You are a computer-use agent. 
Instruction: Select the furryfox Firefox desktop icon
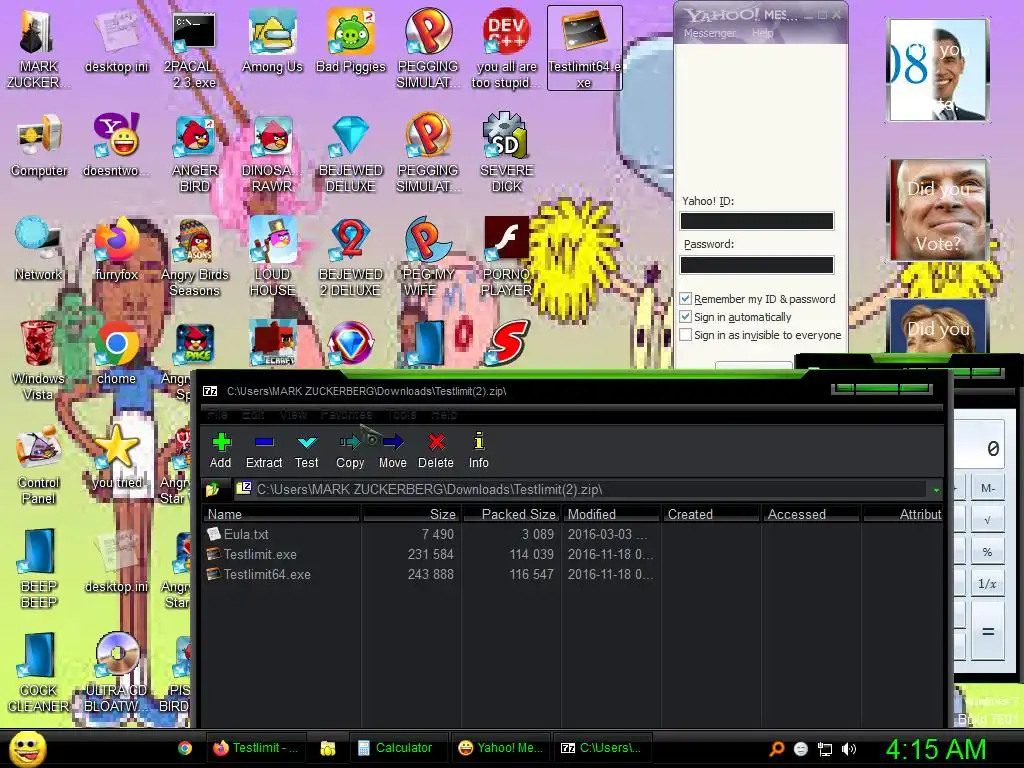117,249
